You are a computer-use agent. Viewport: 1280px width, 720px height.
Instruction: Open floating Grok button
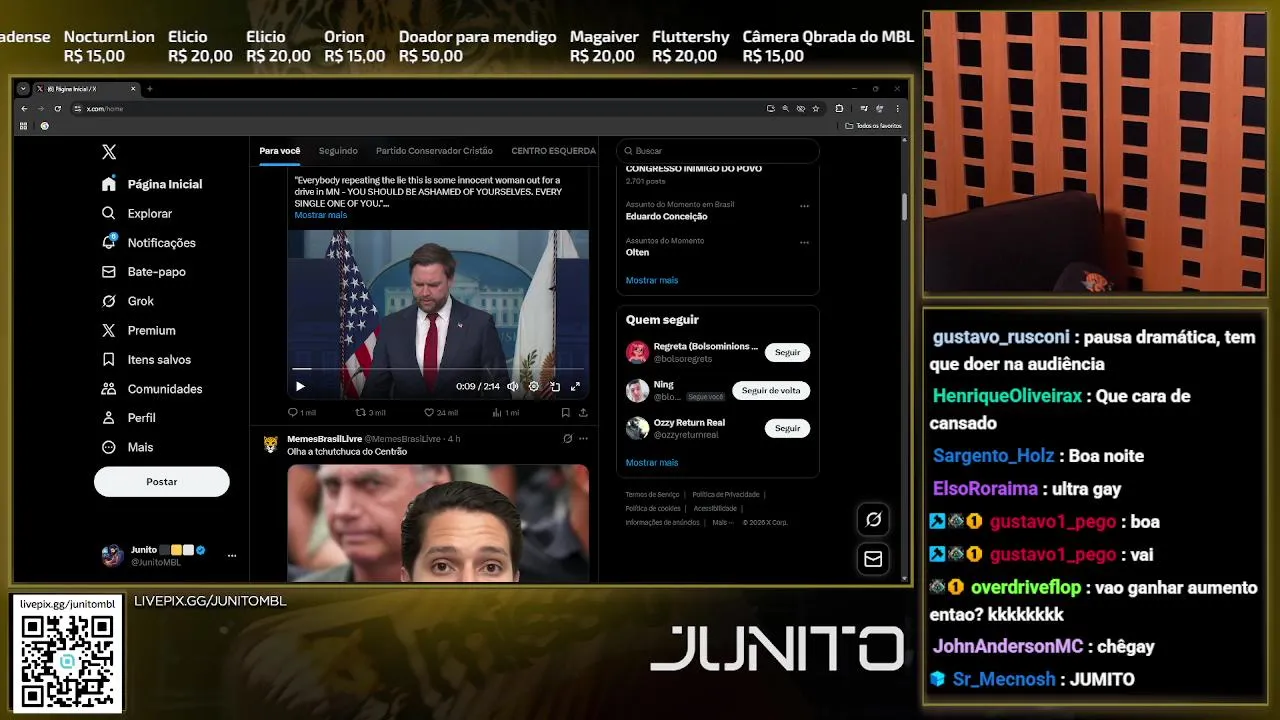(x=873, y=520)
